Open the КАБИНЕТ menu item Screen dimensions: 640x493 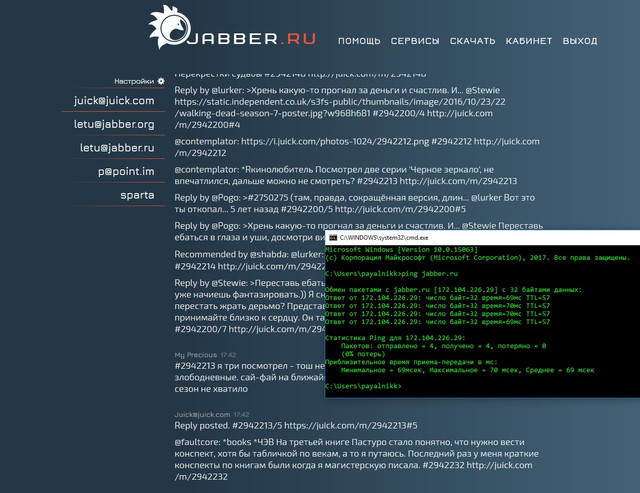point(529,41)
